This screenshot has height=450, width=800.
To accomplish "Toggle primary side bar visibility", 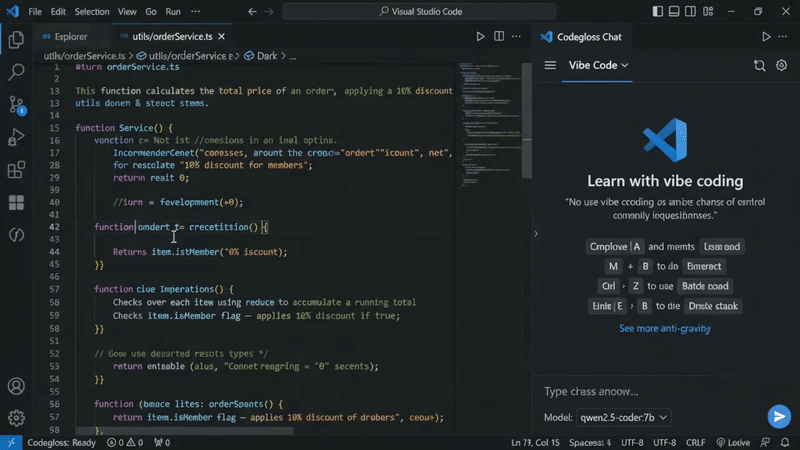I will 658,11.
